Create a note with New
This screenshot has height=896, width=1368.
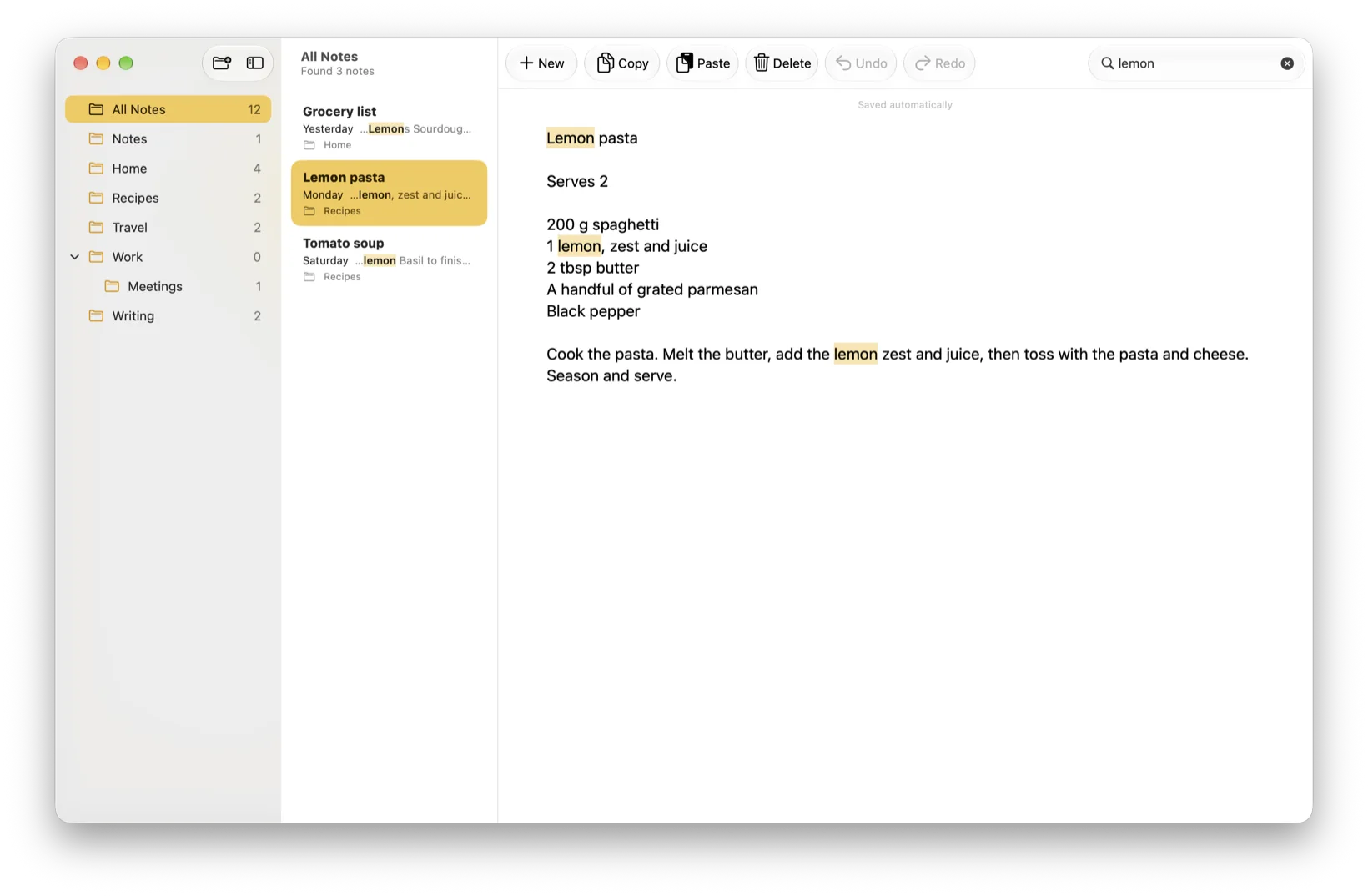pos(541,63)
